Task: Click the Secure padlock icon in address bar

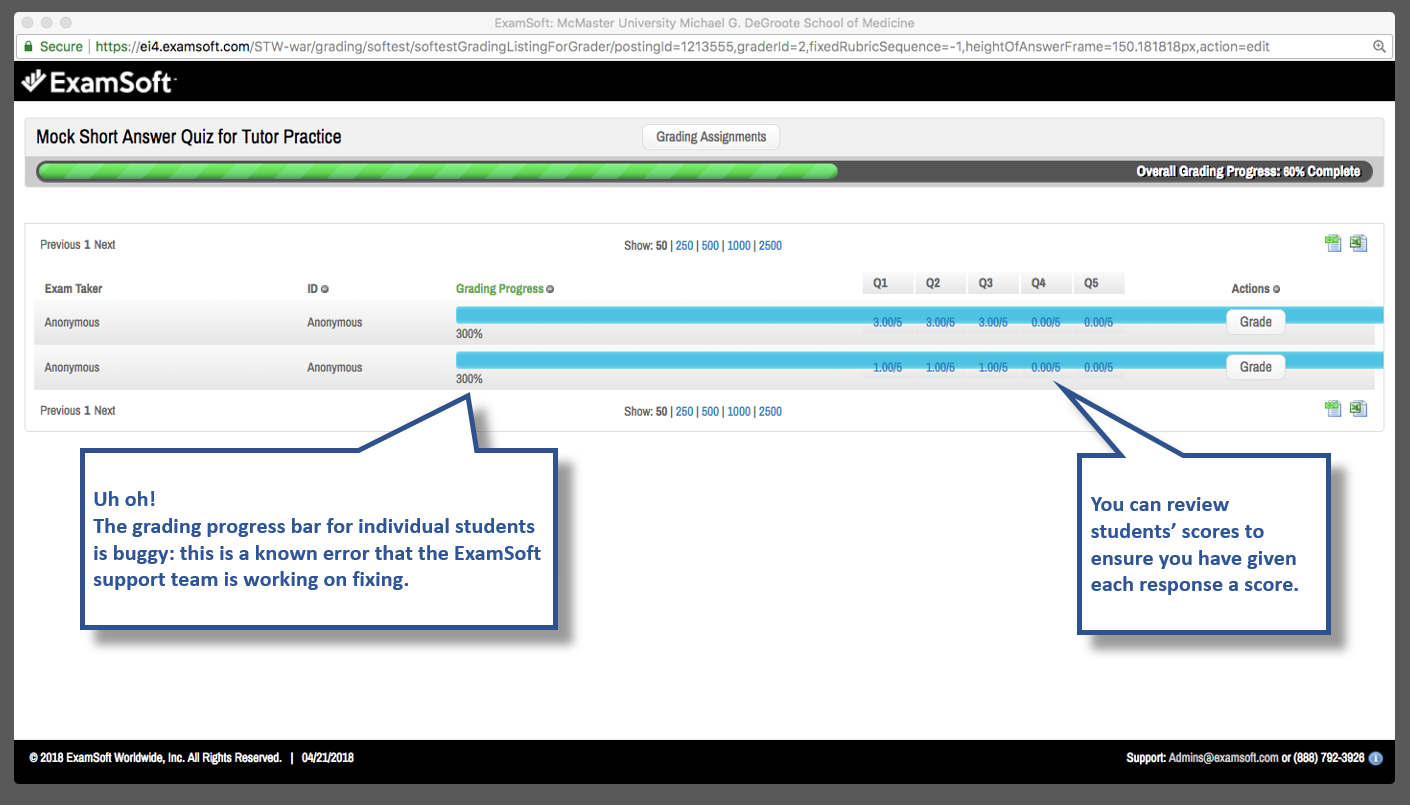Action: click(x=27, y=47)
